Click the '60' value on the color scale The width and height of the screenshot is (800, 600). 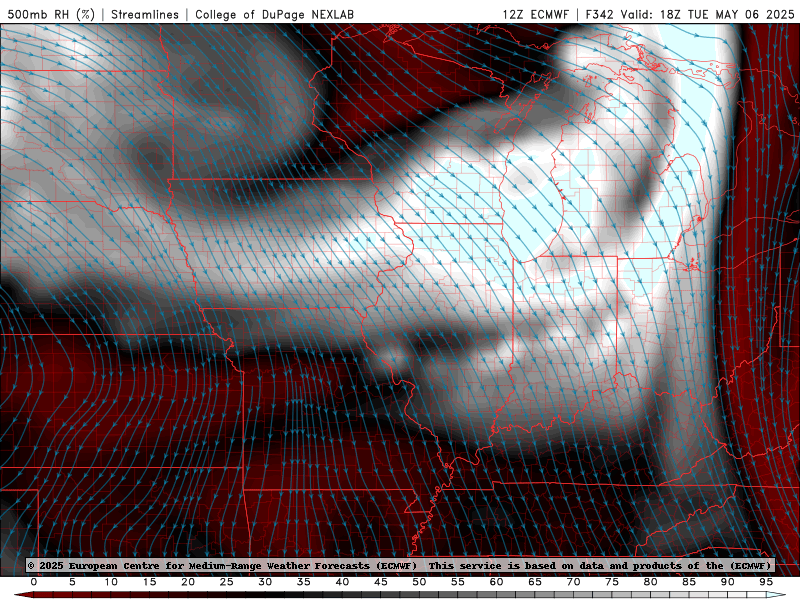point(496,582)
